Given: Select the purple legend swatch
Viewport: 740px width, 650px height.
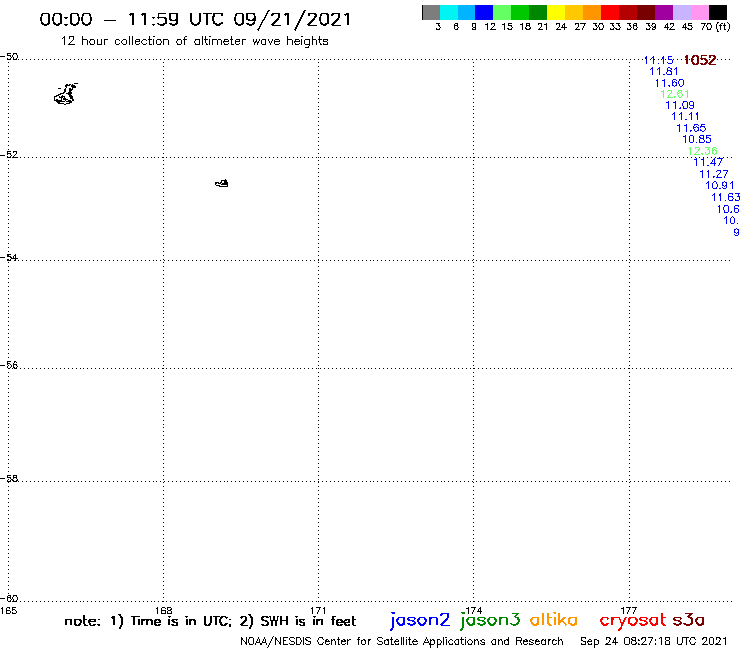Looking at the screenshot, I should point(664,12).
